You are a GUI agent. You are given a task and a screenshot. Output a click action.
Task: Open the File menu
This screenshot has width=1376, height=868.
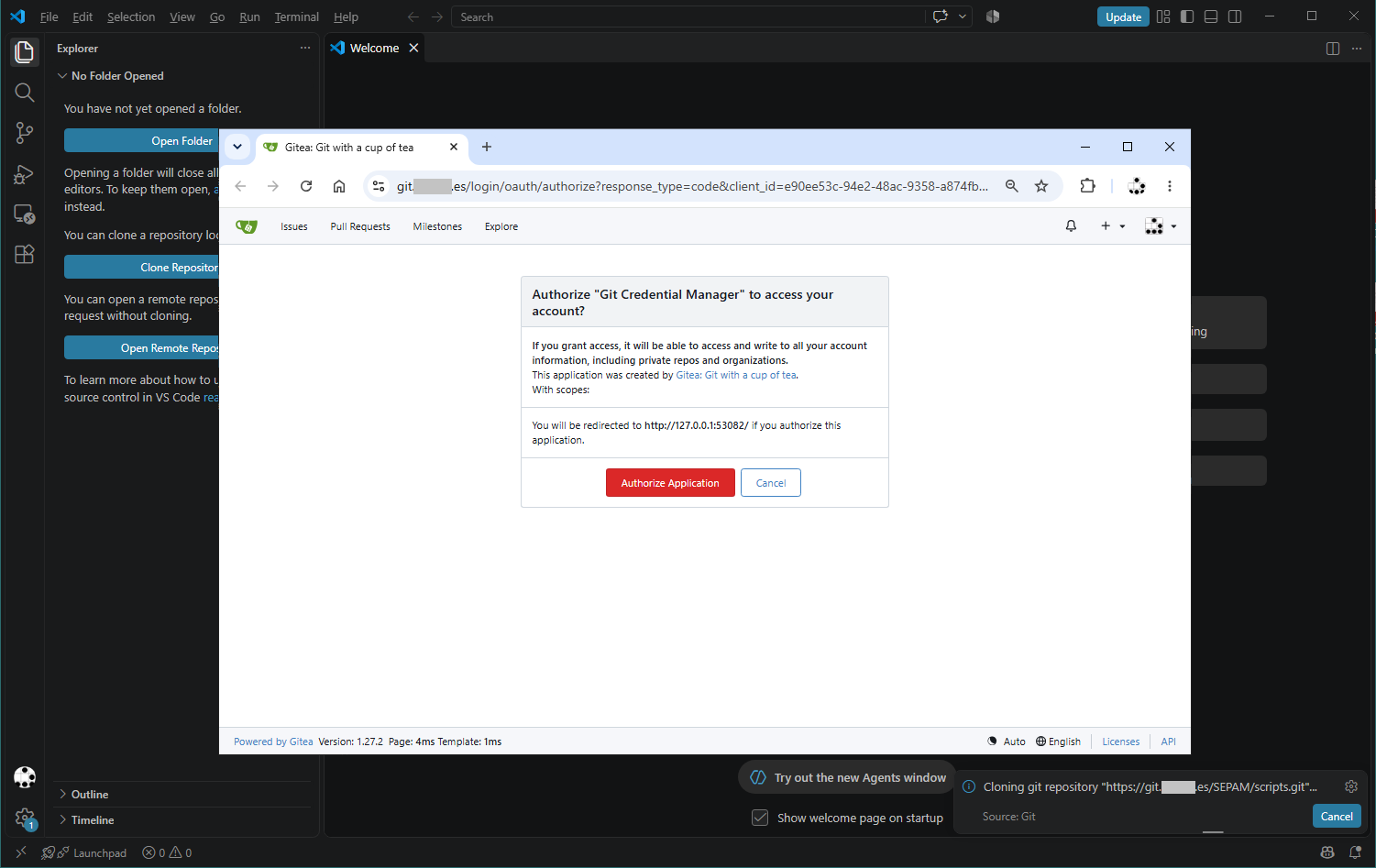coord(49,16)
